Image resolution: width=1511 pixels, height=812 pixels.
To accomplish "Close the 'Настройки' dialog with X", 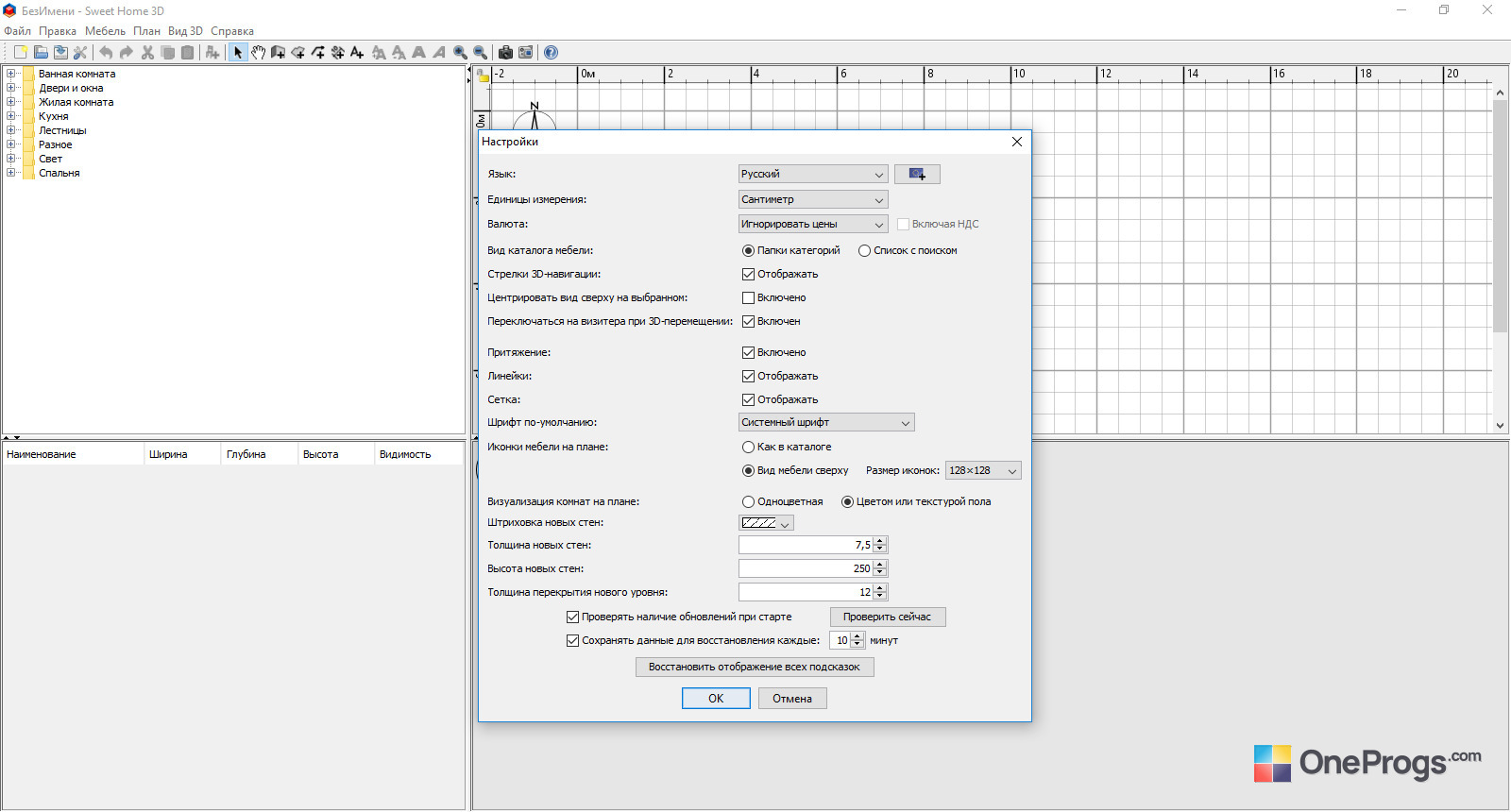I will tap(1017, 142).
